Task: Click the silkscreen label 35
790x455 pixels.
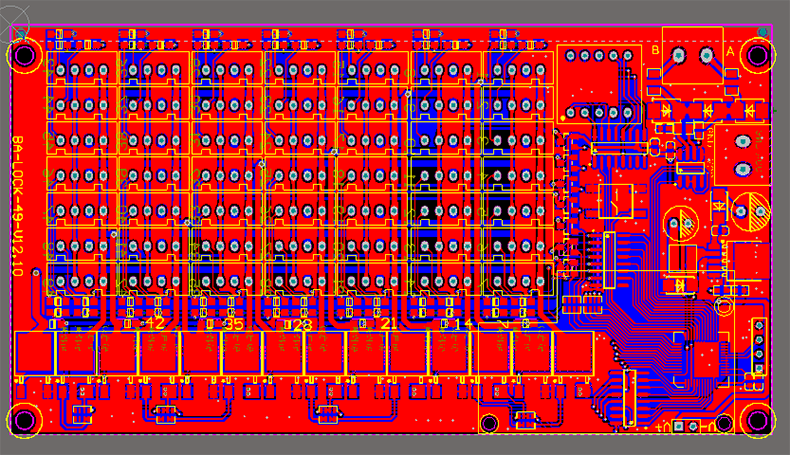Action: (234, 324)
